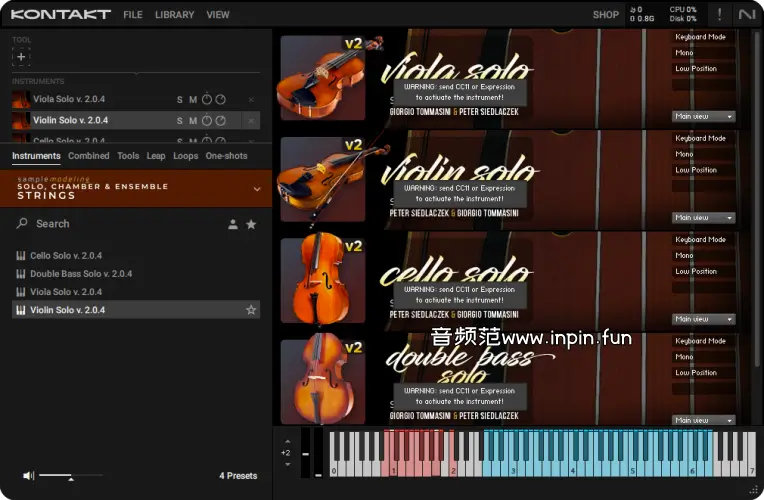Select Viola Solo v. 2.0.4 preset
Screen dimensions: 764x500
point(136,292)
